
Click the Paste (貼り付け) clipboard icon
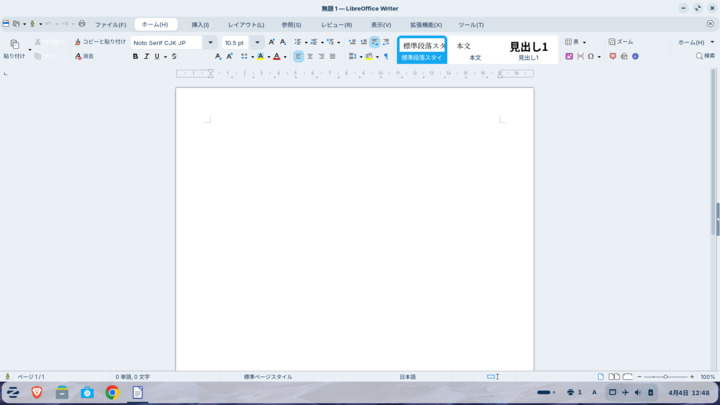click(15, 44)
